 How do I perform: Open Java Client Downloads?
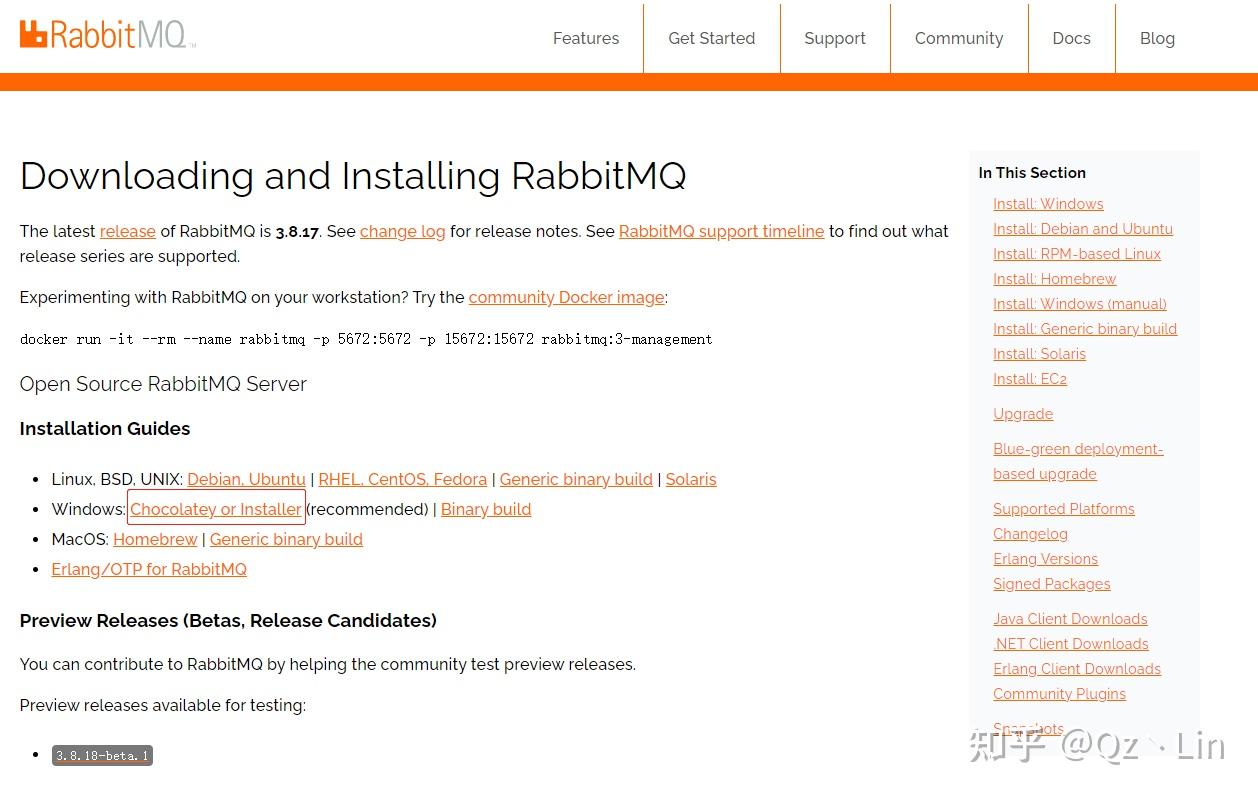1070,618
